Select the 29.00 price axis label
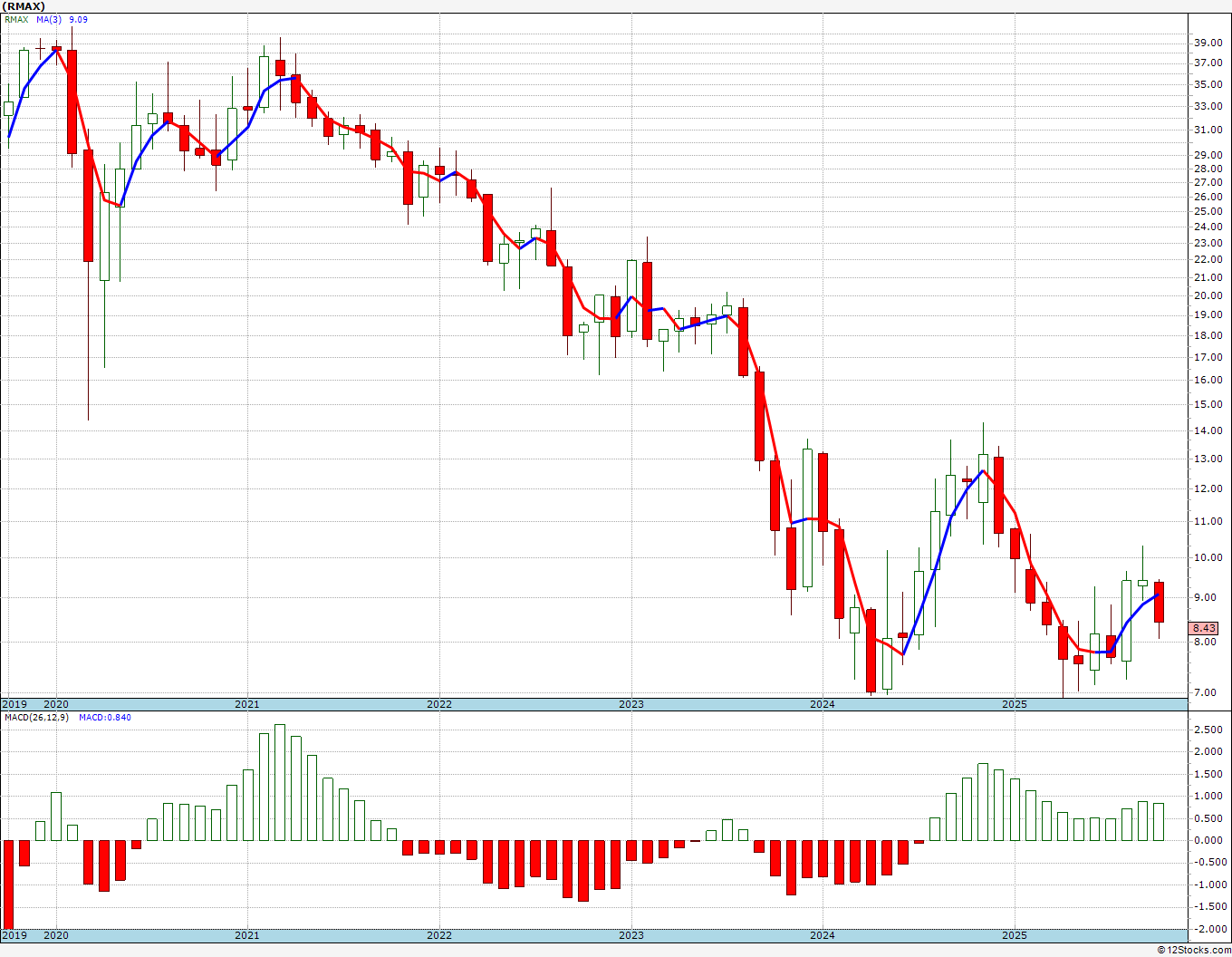 (1208, 155)
